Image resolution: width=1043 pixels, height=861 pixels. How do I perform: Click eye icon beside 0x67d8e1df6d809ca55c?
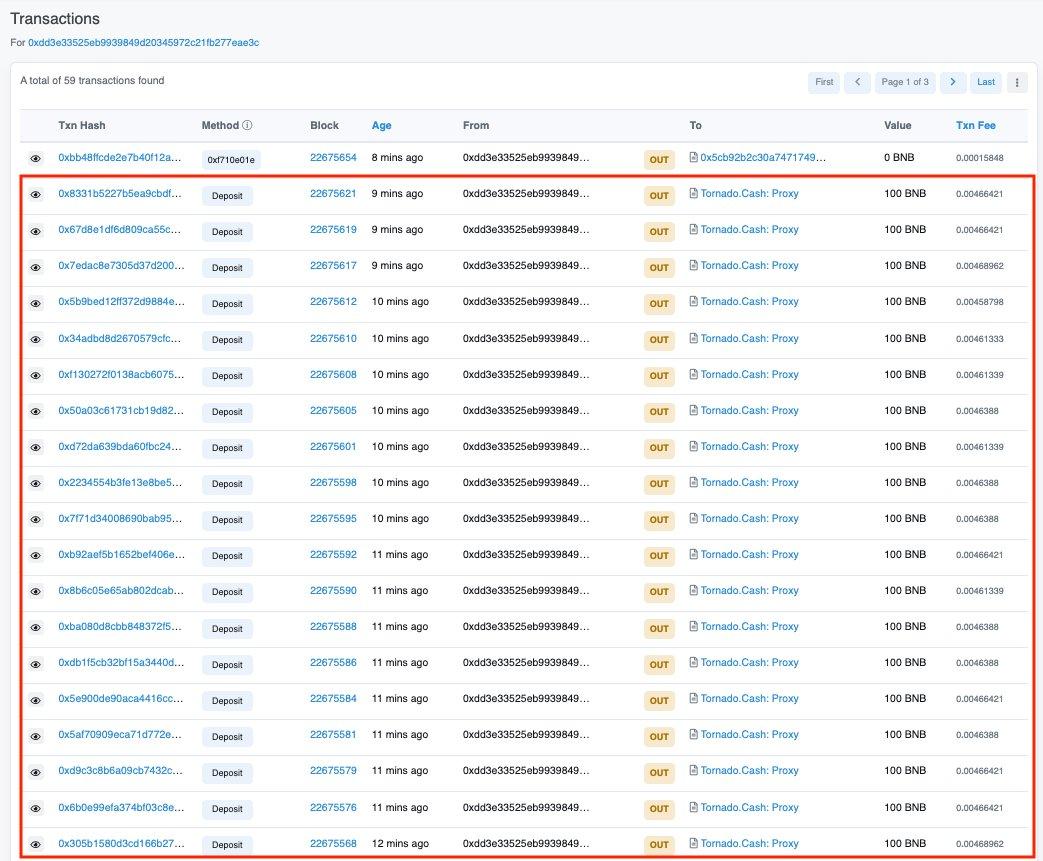(36, 232)
